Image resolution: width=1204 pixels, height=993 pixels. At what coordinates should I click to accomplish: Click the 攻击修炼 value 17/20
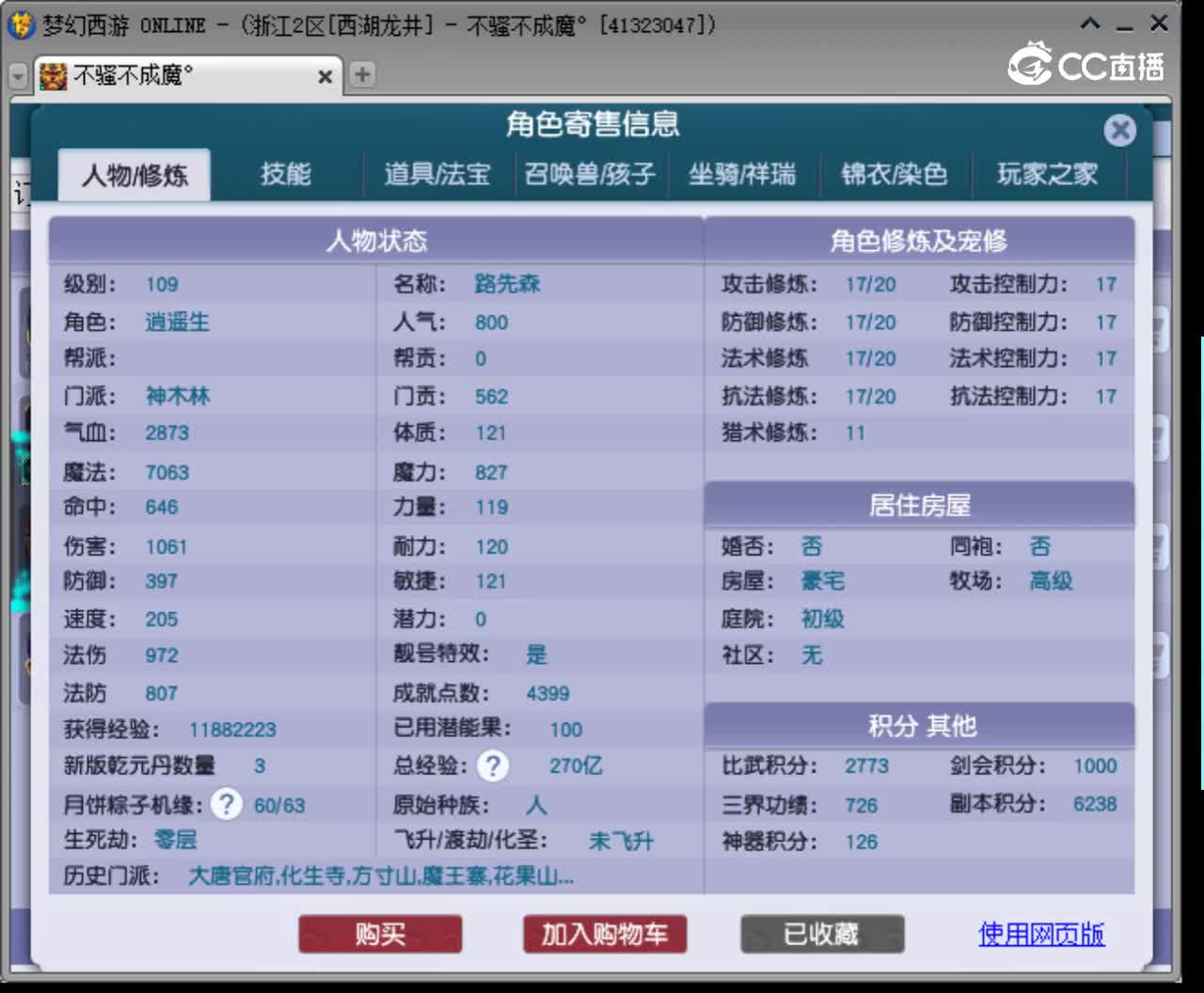coord(870,284)
